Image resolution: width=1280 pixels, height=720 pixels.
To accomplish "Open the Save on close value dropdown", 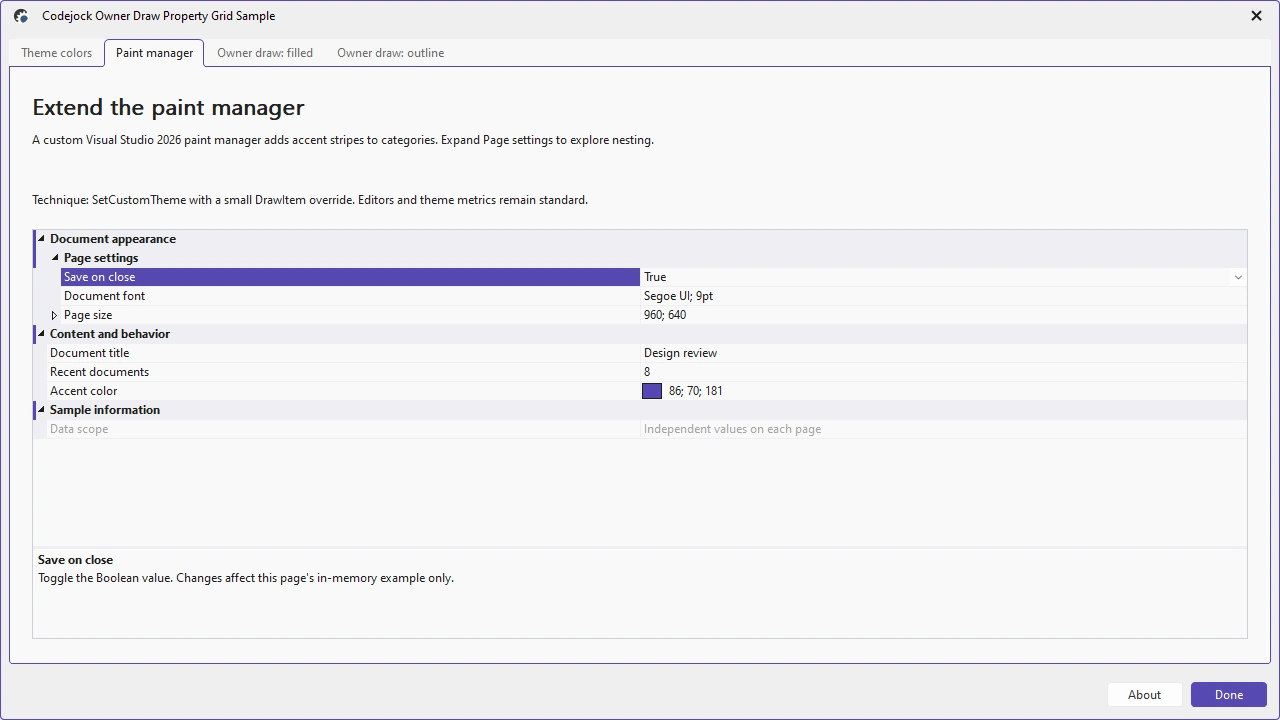I will pyautogui.click(x=1238, y=277).
